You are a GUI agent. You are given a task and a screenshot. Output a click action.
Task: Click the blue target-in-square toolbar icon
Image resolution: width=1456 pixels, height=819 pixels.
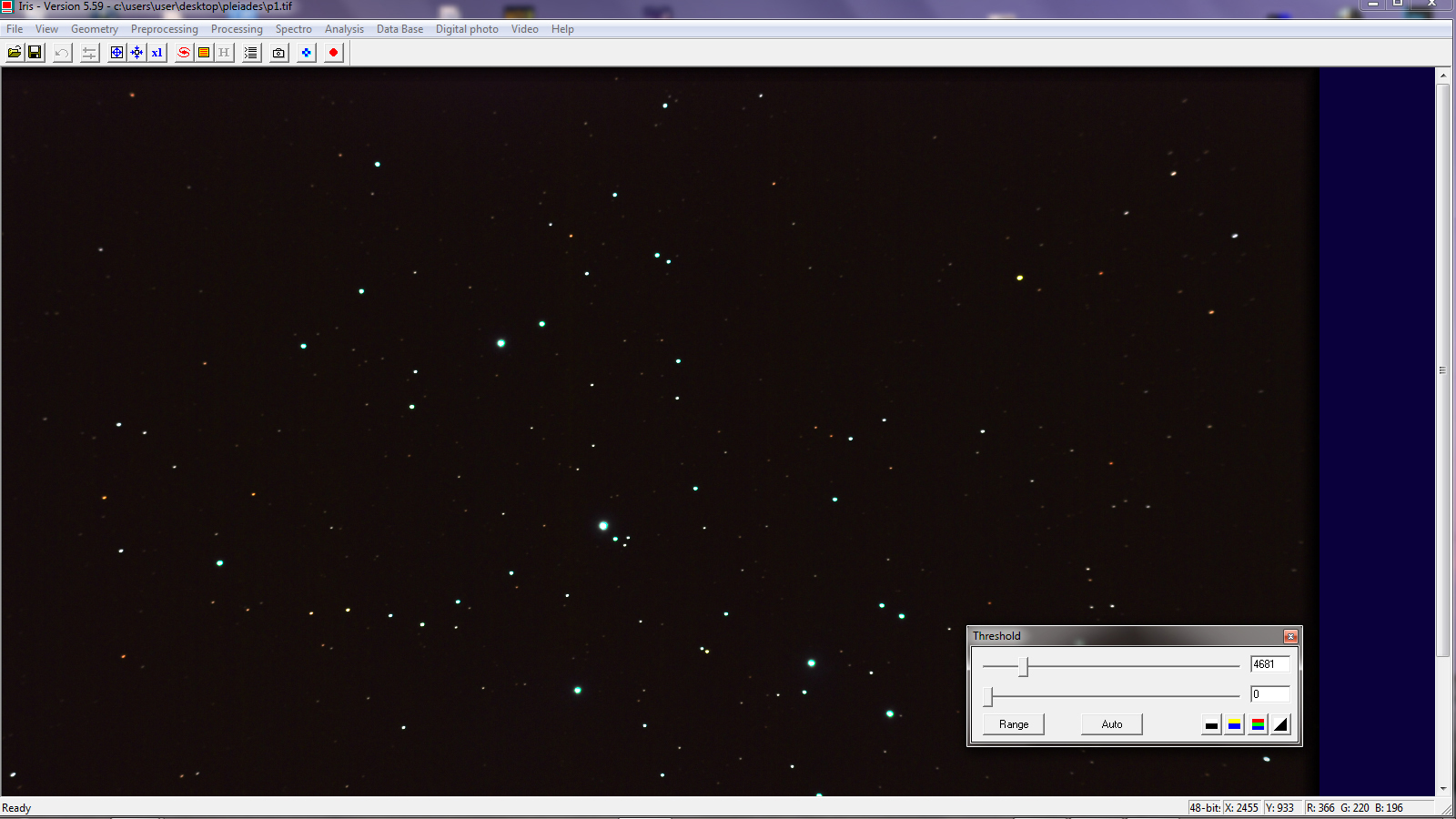(116, 53)
